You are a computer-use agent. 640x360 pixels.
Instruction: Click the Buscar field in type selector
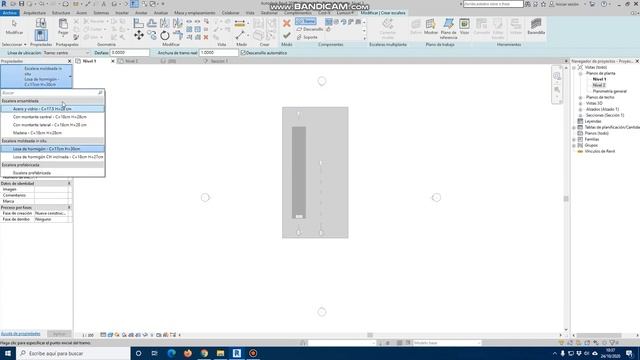tap(49, 93)
